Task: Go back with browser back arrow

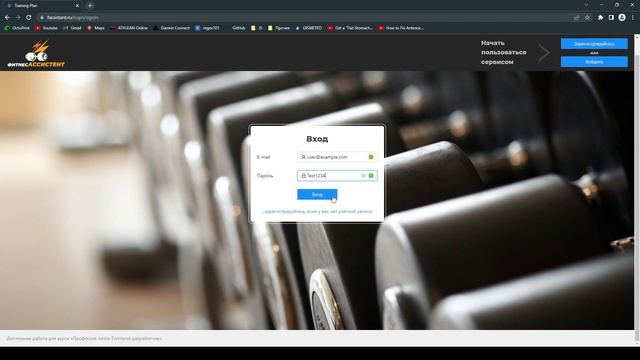Action: 7,18
